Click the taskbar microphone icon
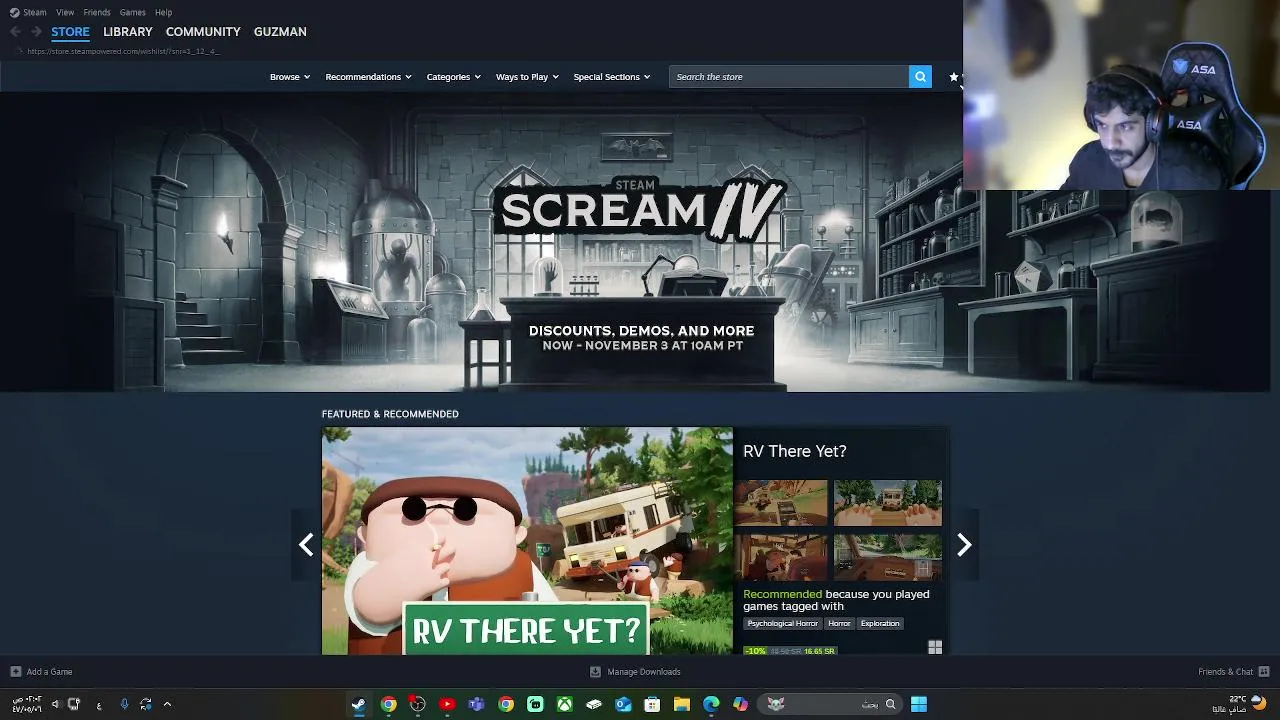This screenshot has height=720, width=1280. (x=124, y=704)
